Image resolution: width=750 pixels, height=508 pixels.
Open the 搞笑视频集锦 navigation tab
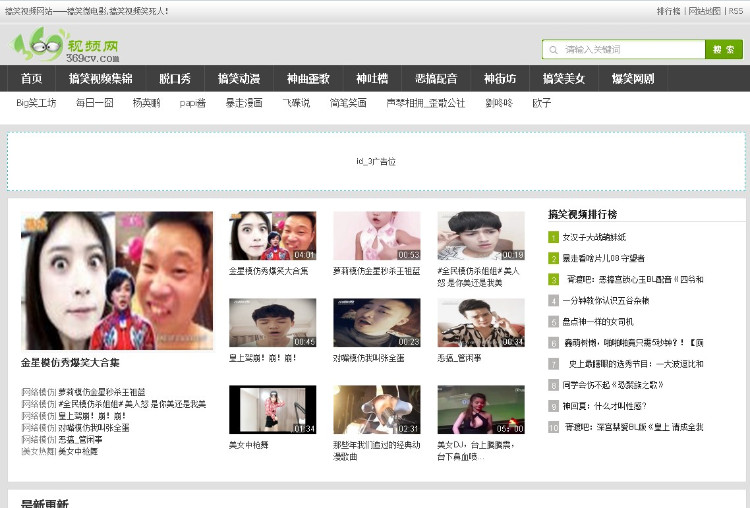(x=100, y=78)
